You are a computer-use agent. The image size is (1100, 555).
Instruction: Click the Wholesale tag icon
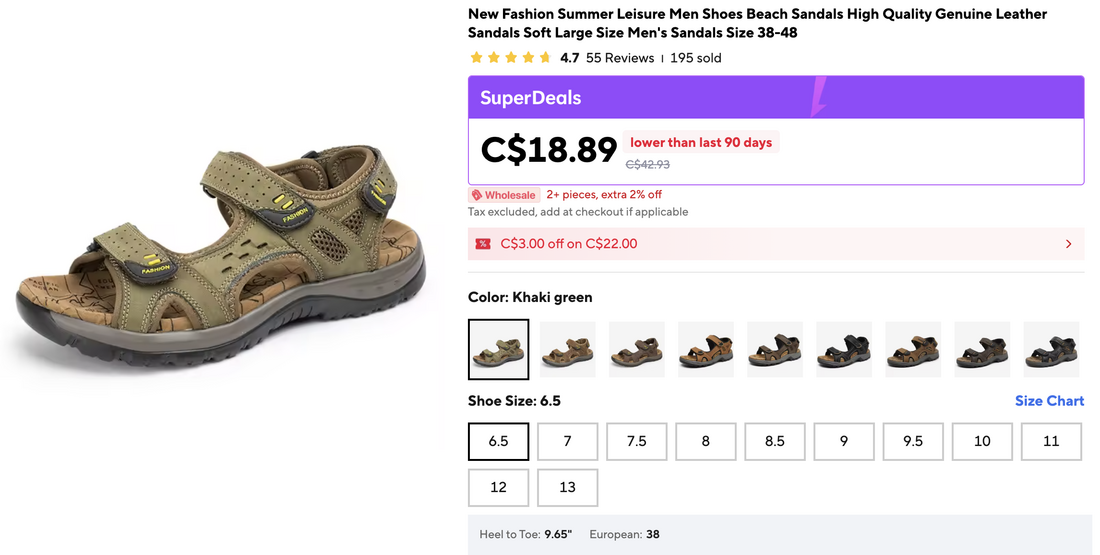pos(477,195)
